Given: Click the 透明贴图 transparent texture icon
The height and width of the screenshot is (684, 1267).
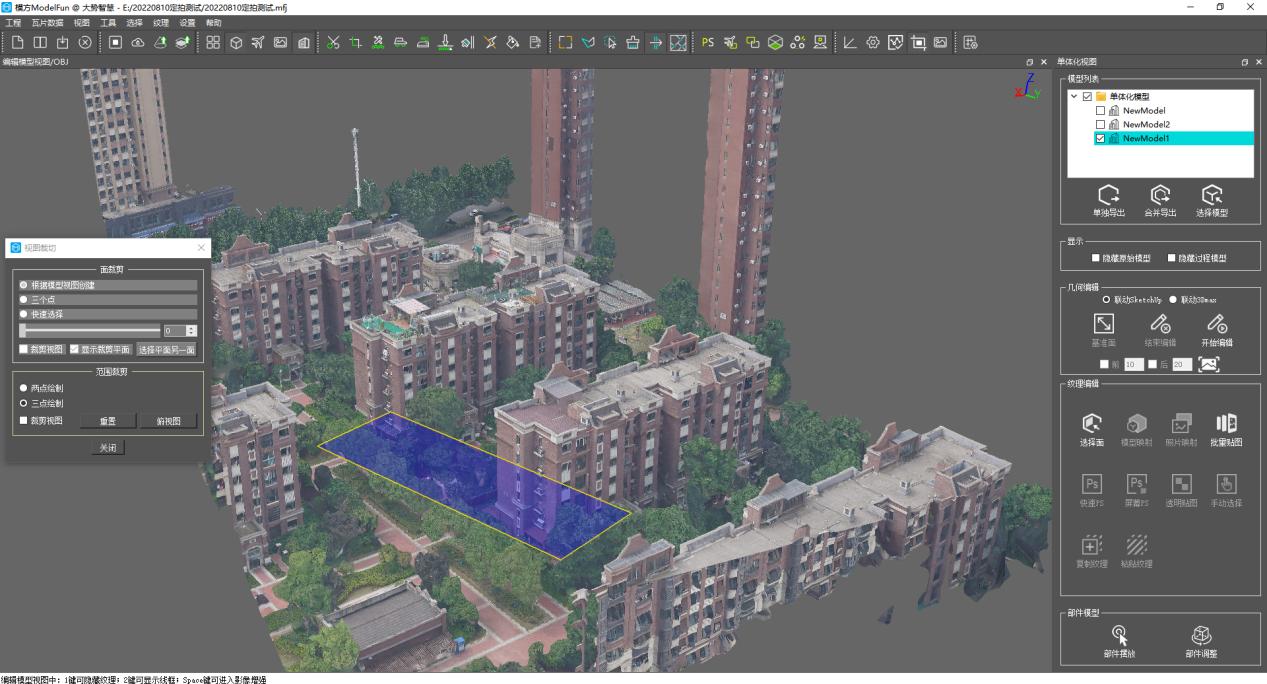Looking at the screenshot, I should pyautogui.click(x=1181, y=484).
